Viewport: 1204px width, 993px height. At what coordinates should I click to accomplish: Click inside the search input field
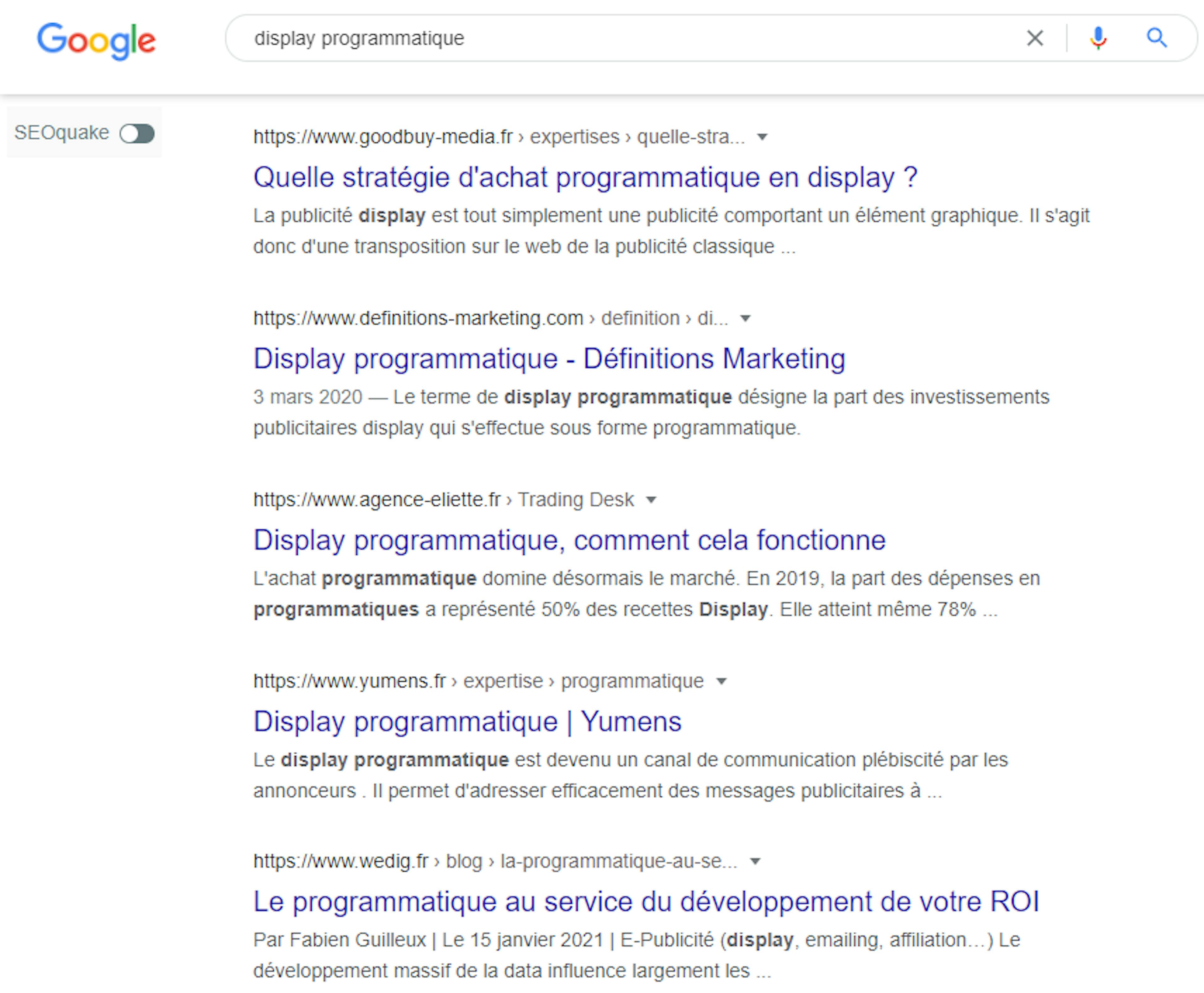click(515, 38)
